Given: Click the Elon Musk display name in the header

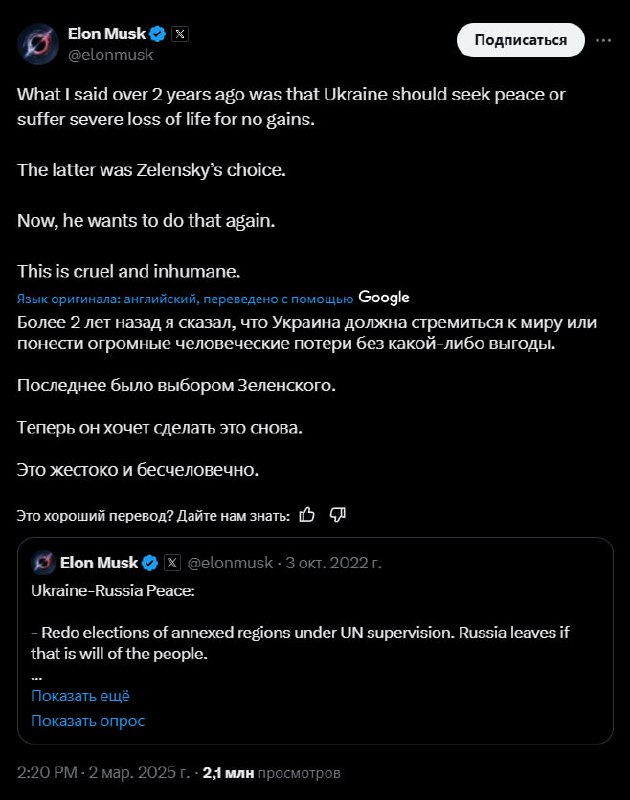Looking at the screenshot, I should [107, 33].
